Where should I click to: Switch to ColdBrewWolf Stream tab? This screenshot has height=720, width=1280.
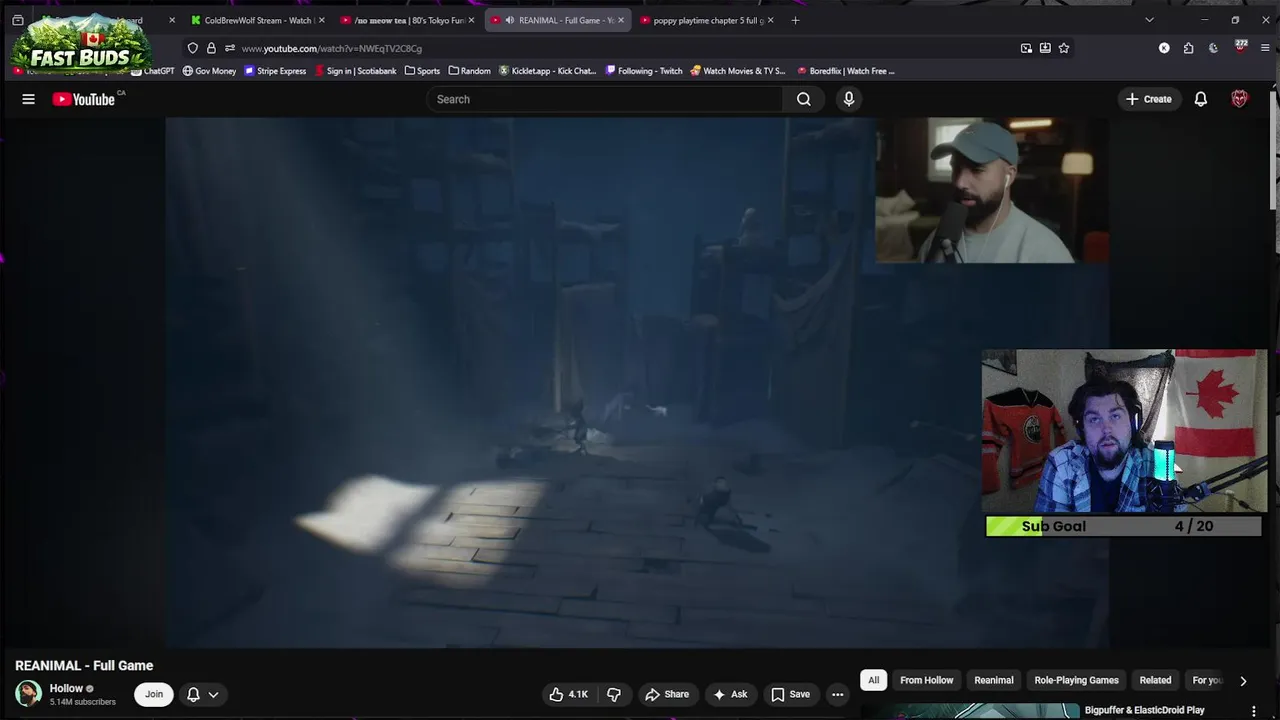pyautogui.click(x=258, y=20)
